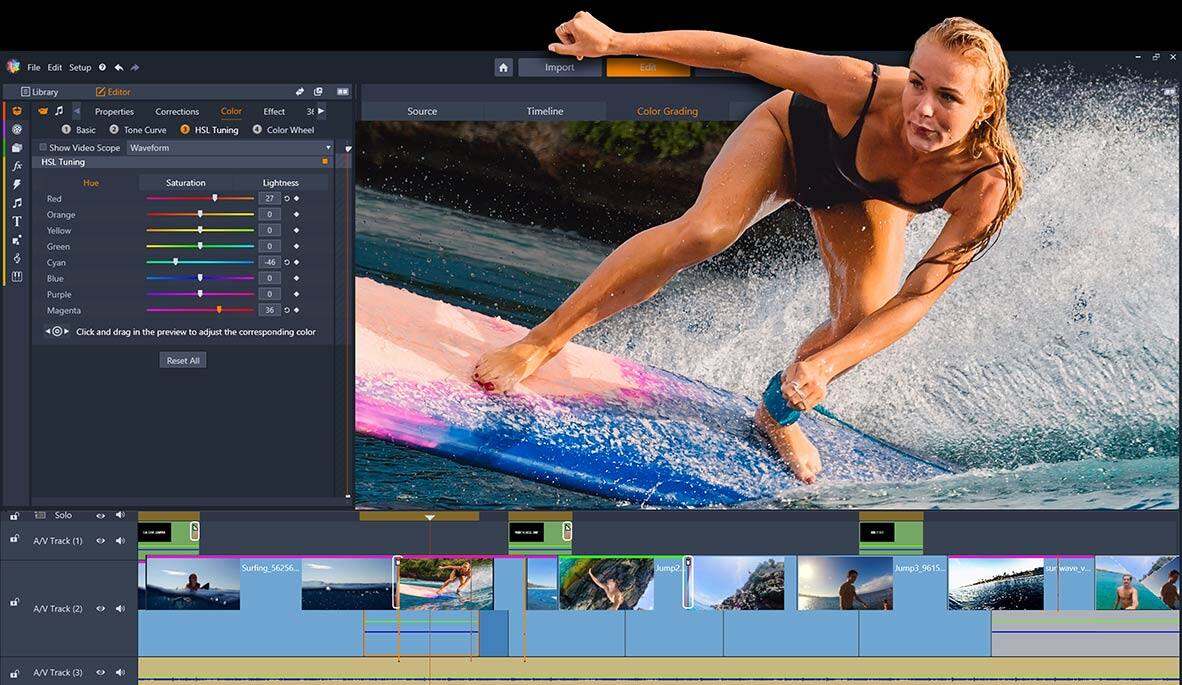Toggle visibility eye for A/V Track (3)
Viewport: 1182px width, 685px height.
(100, 673)
